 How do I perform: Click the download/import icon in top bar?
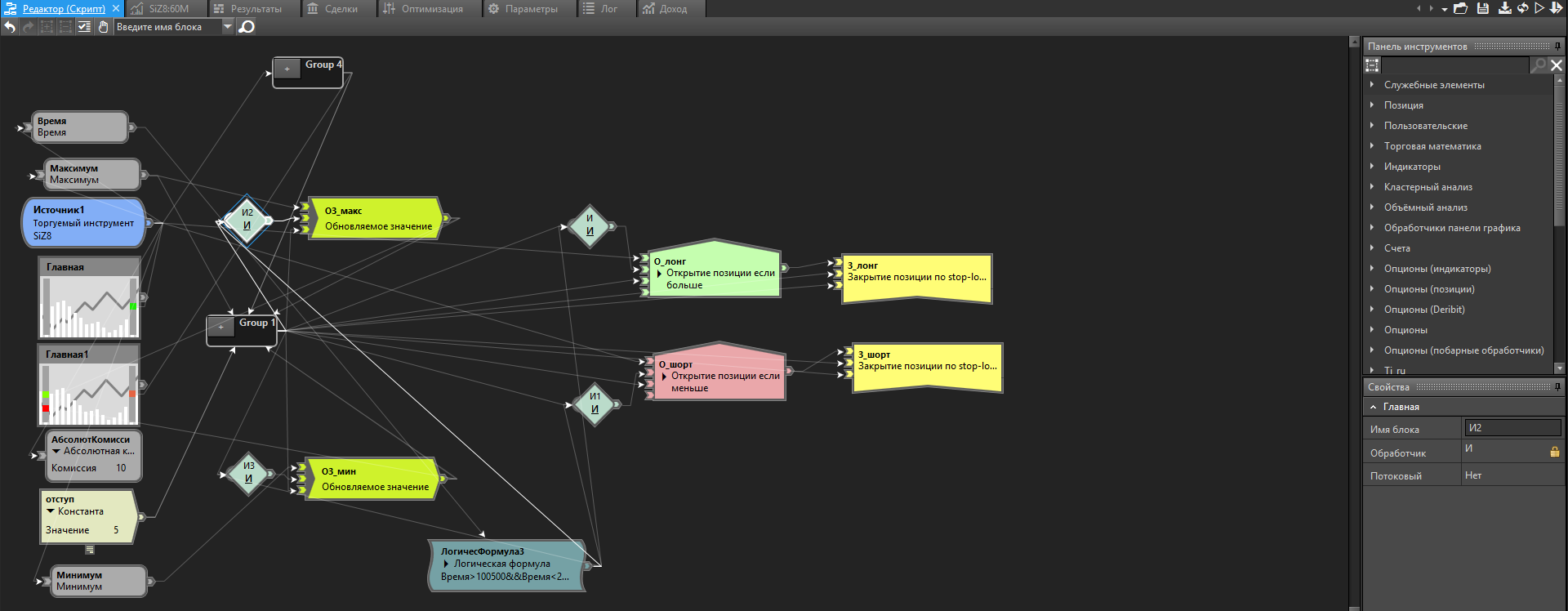click(x=1504, y=8)
